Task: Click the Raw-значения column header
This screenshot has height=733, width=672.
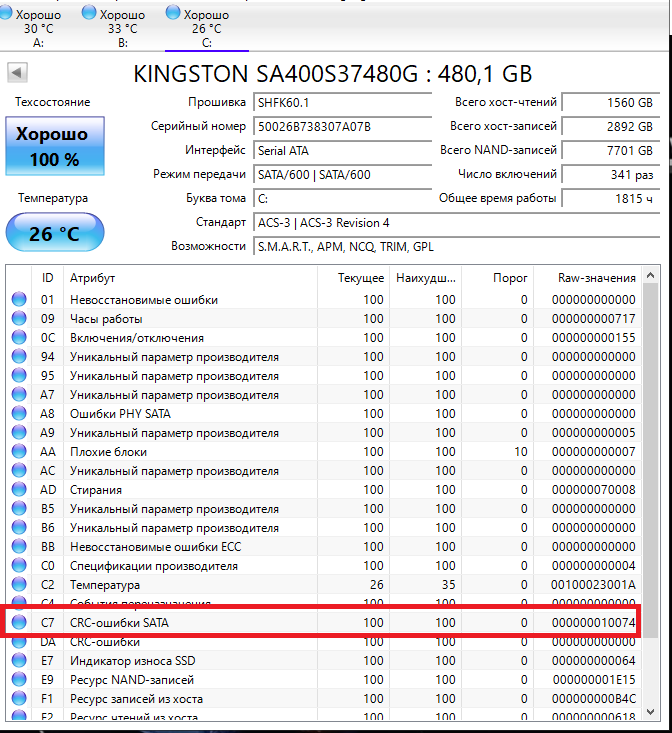Action: 588,278
